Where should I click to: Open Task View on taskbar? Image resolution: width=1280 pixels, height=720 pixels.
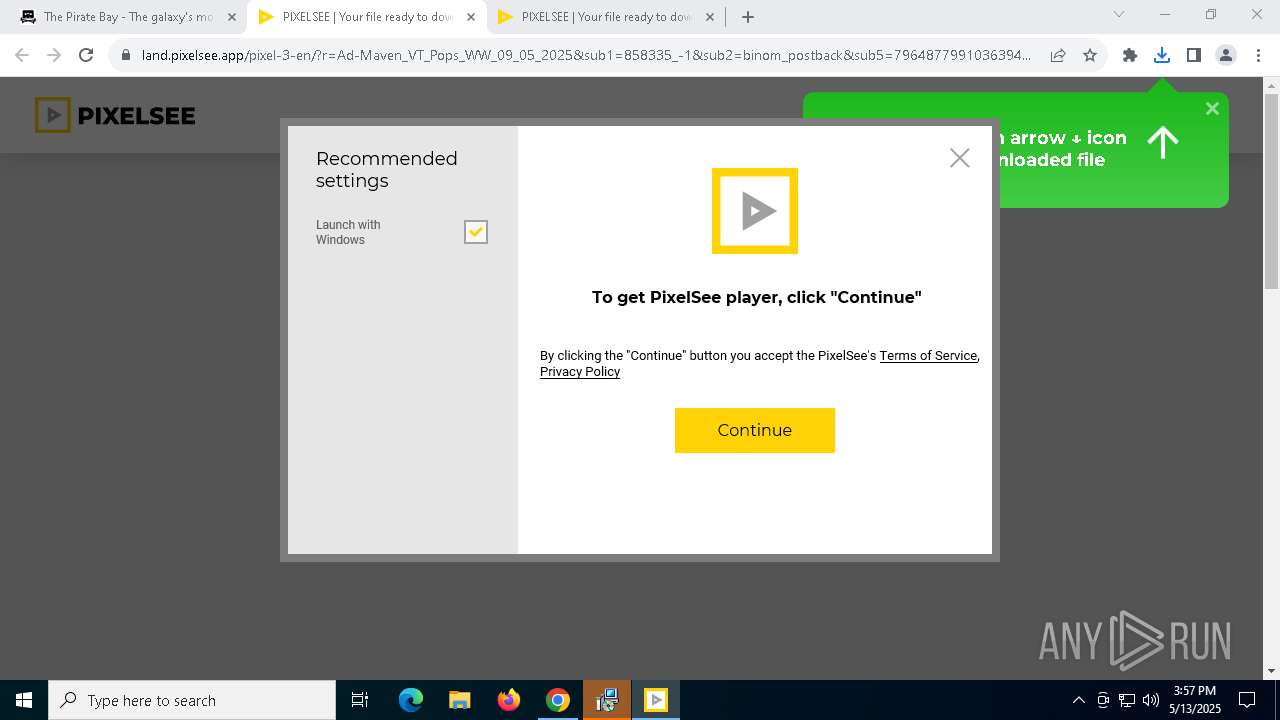point(360,700)
